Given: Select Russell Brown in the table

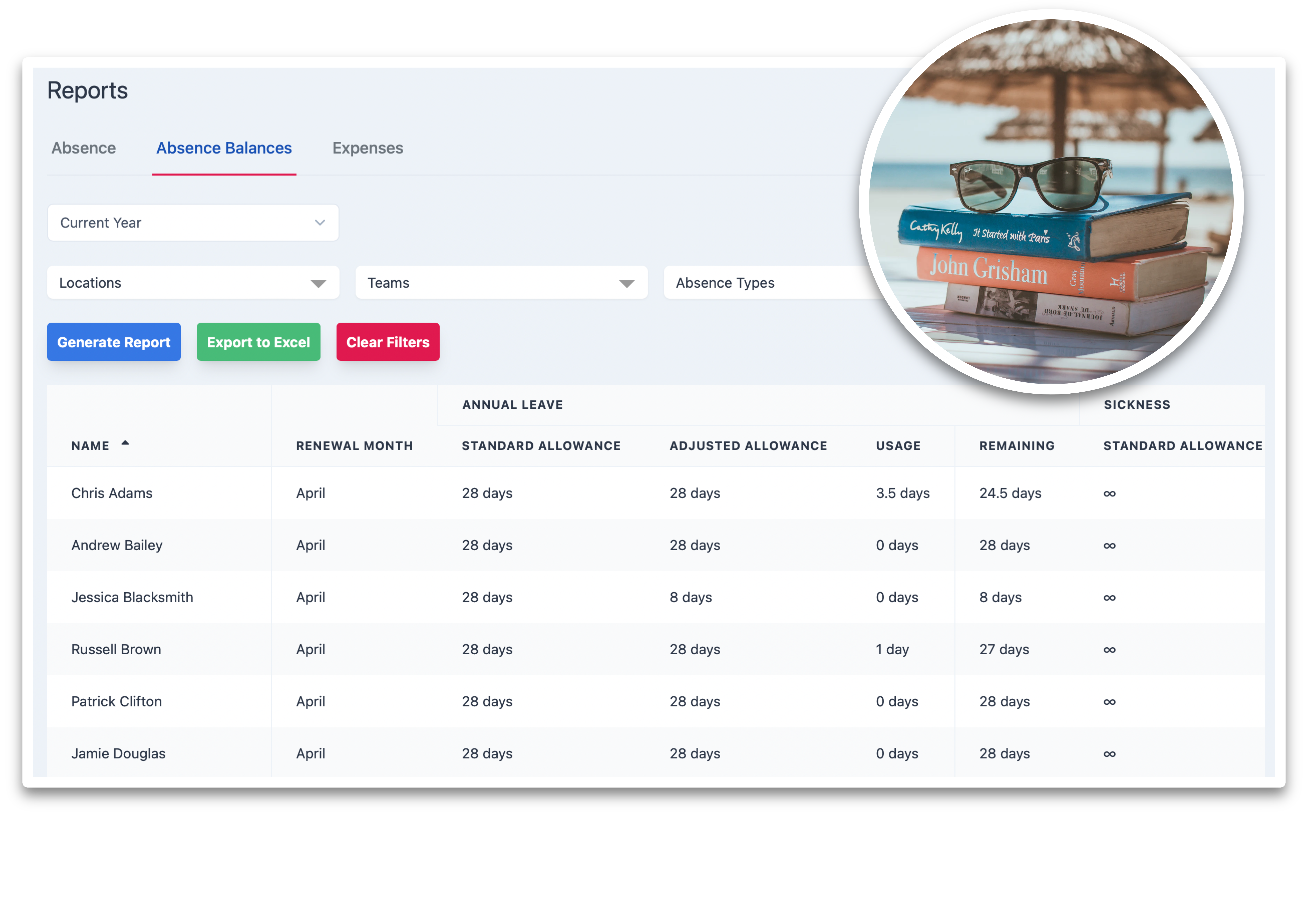Looking at the screenshot, I should click(116, 649).
